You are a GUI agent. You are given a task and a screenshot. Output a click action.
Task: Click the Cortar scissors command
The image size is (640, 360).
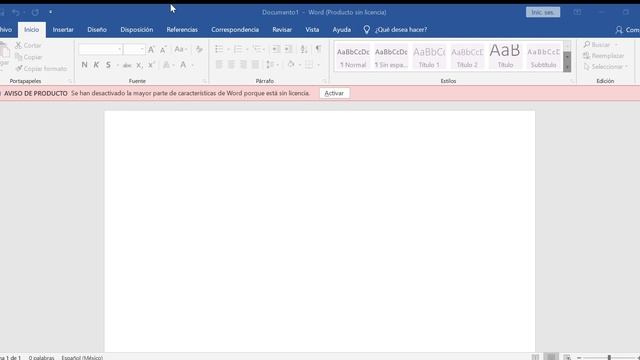(x=28, y=45)
